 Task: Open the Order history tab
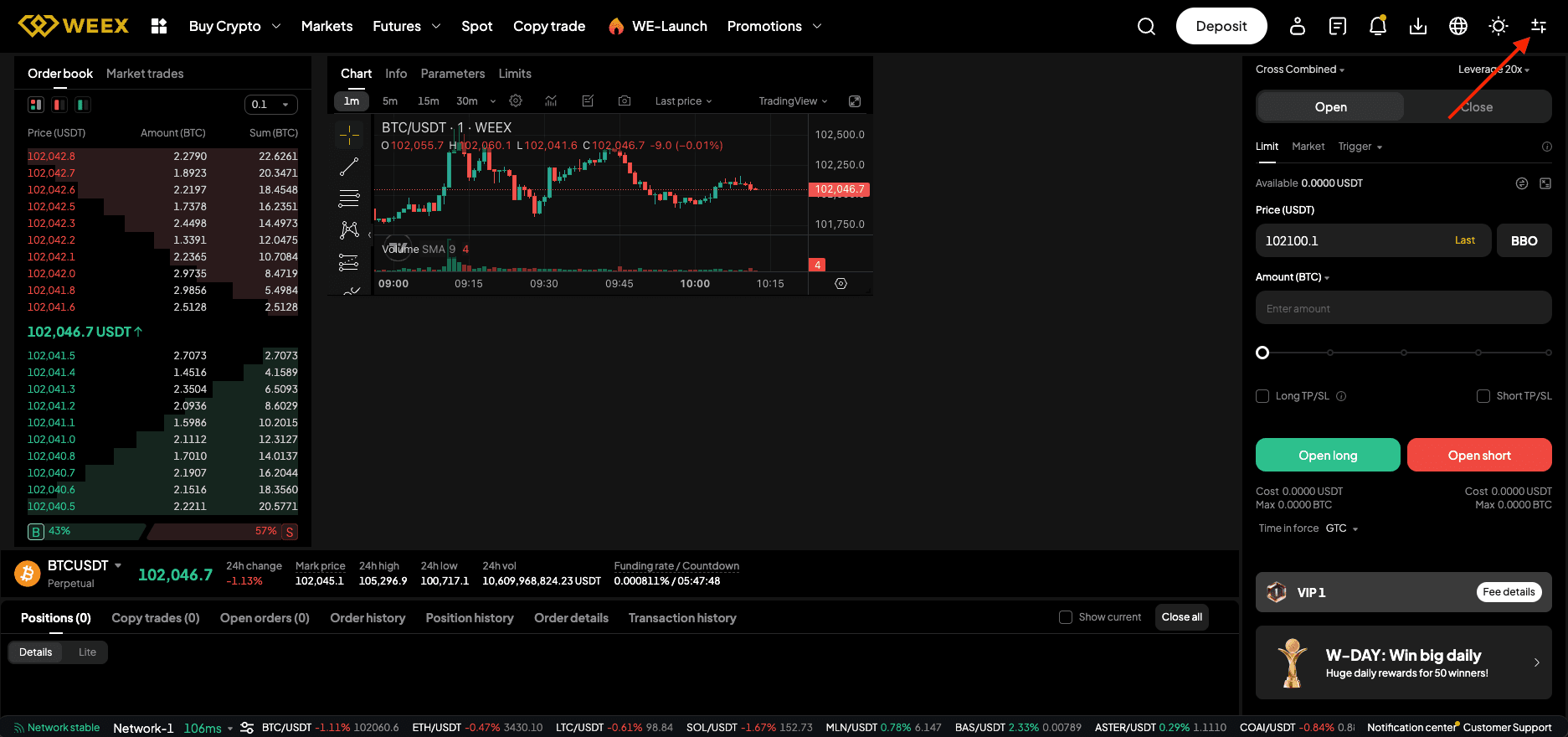click(368, 618)
